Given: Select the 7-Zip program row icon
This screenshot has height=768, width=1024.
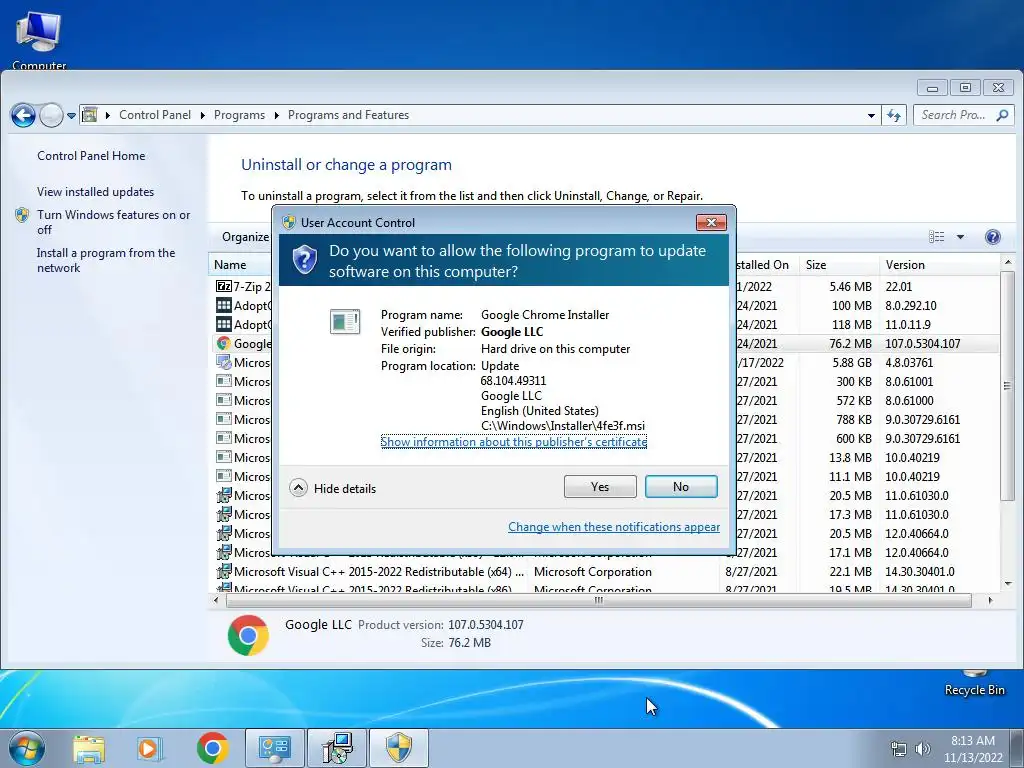Looking at the screenshot, I should (x=223, y=286).
